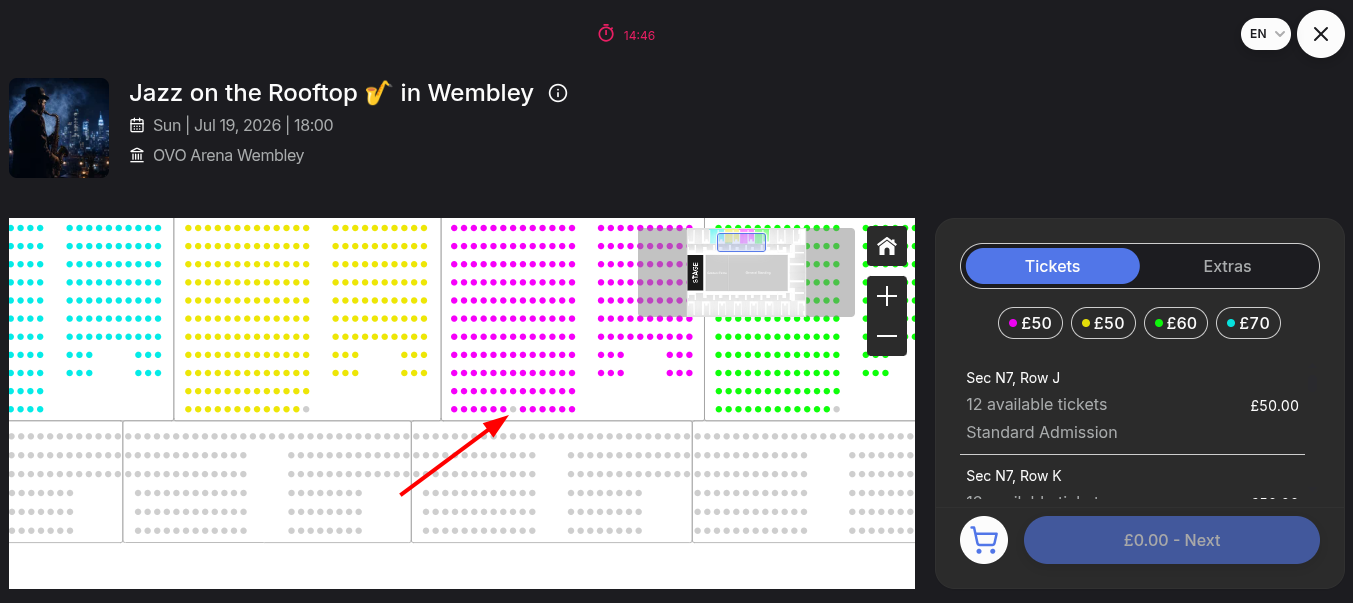Click the jazz event thumbnail image
The width and height of the screenshot is (1353, 603).
[x=59, y=128]
